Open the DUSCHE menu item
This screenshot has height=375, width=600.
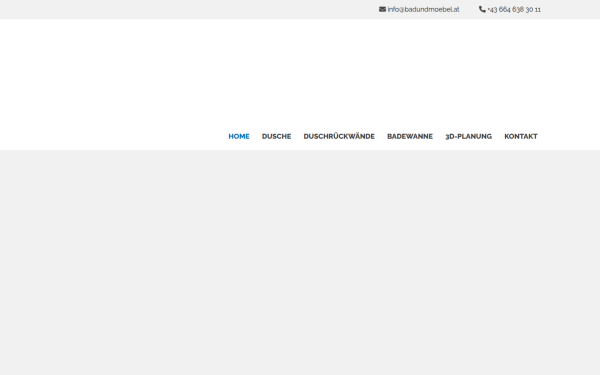coord(276,136)
